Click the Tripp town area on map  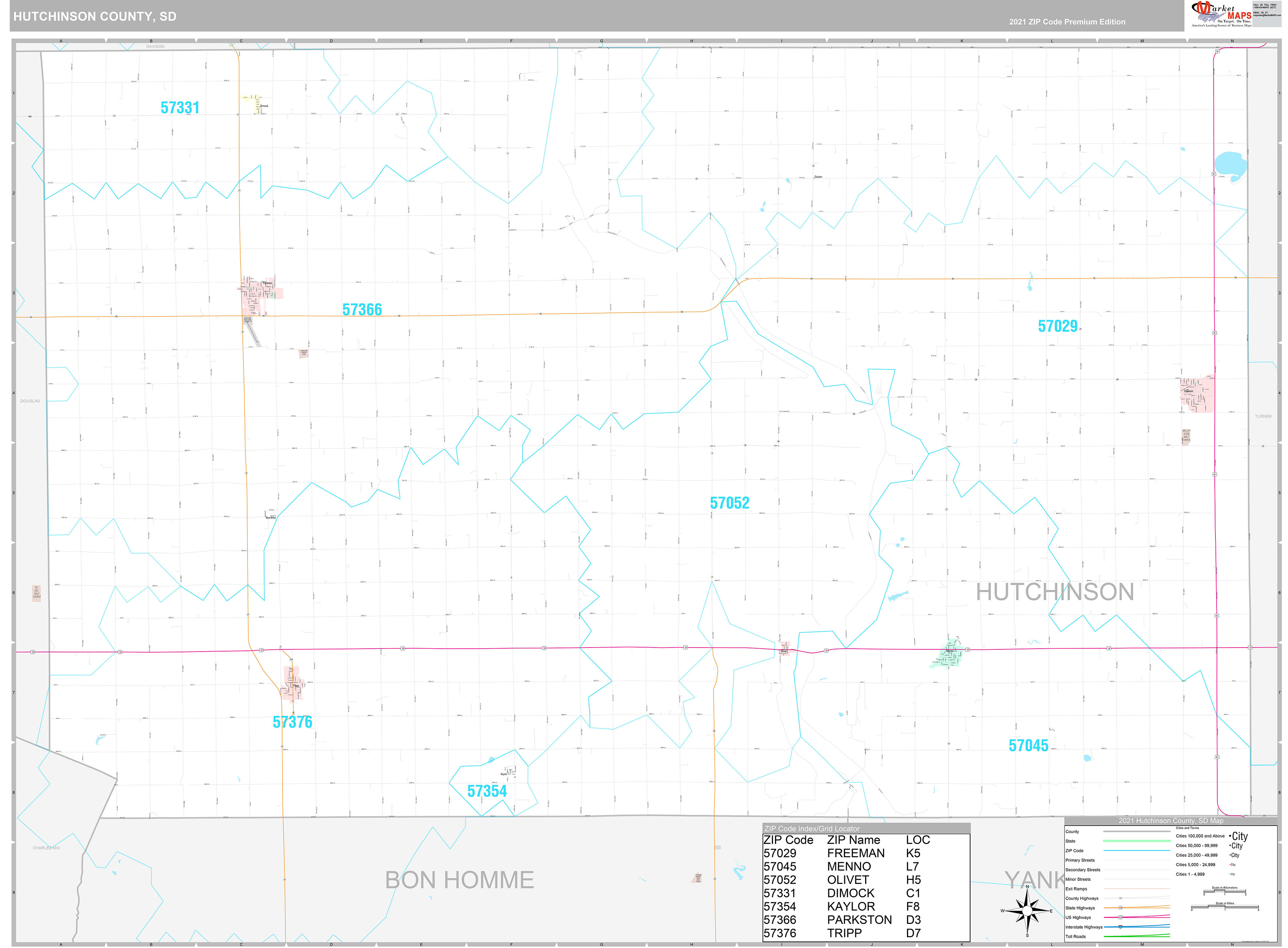pyautogui.click(x=293, y=684)
